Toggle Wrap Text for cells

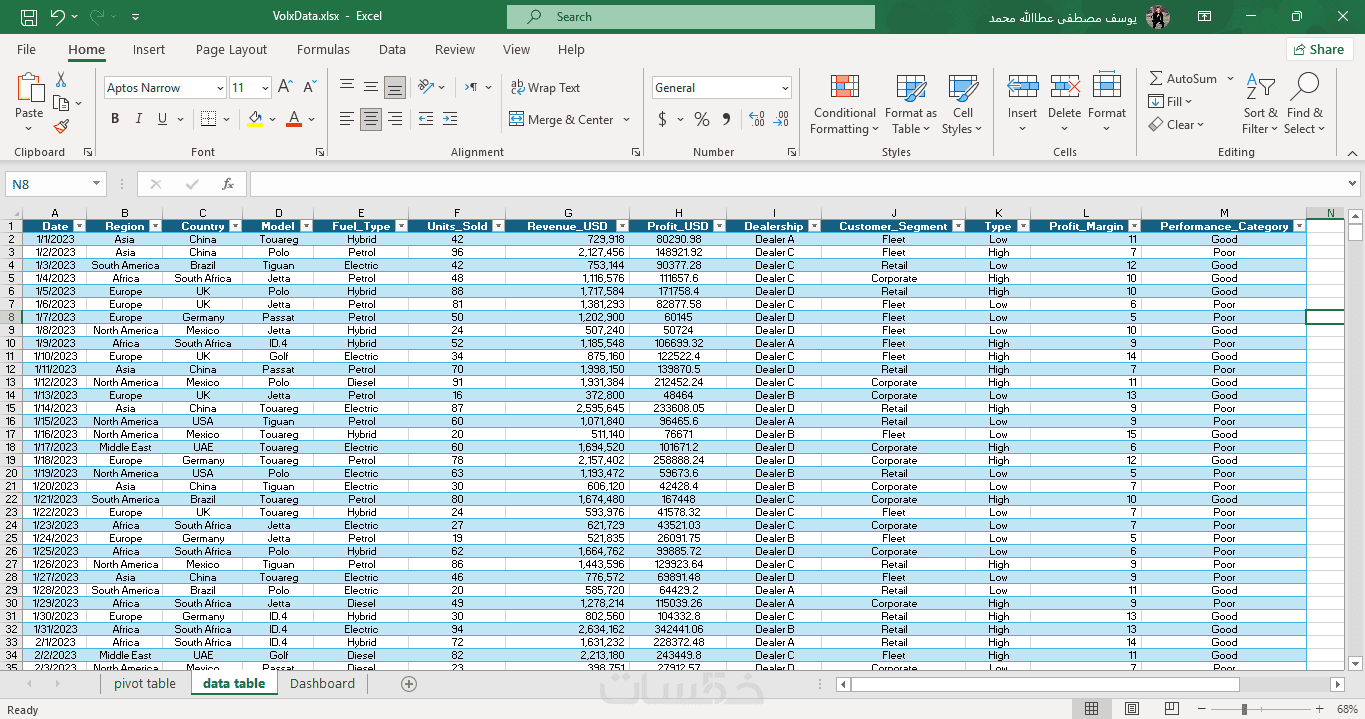[x=545, y=88]
